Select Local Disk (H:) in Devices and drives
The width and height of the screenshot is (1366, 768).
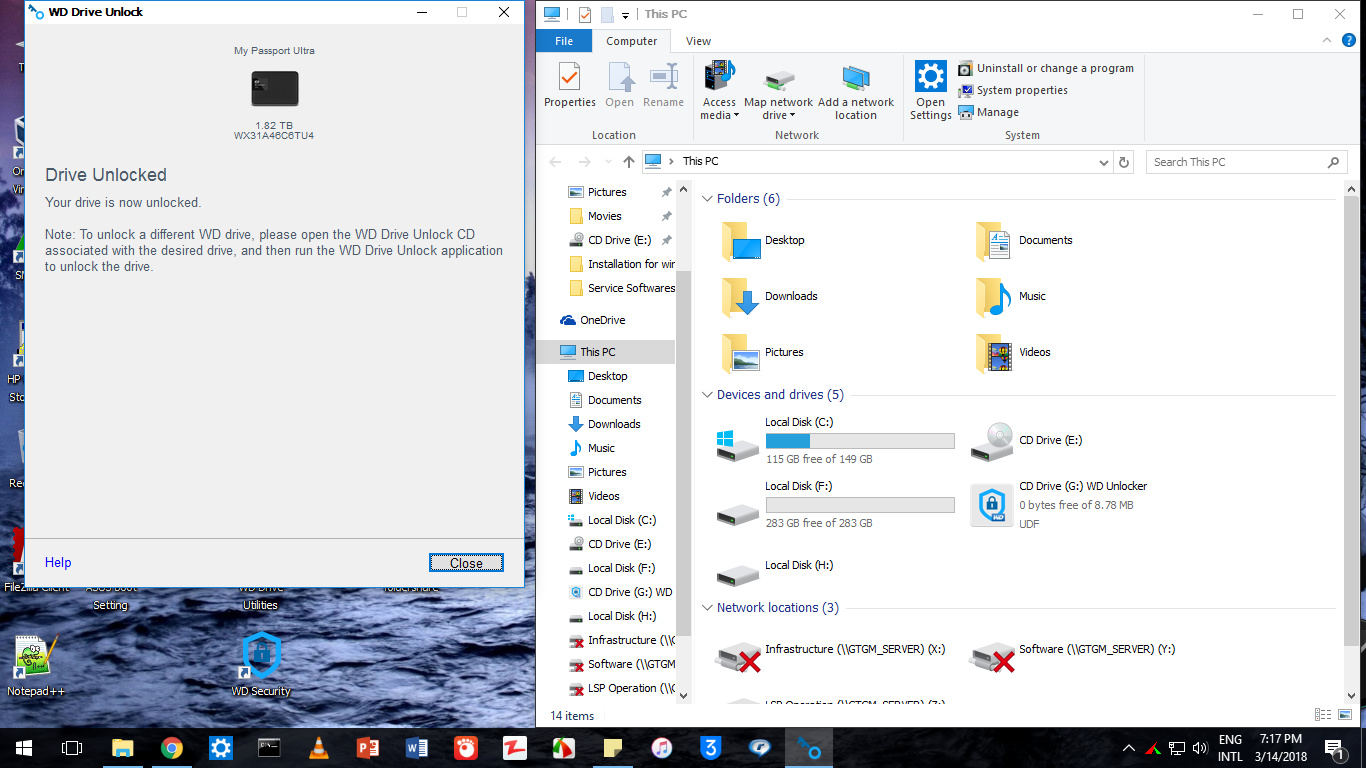(x=775, y=569)
